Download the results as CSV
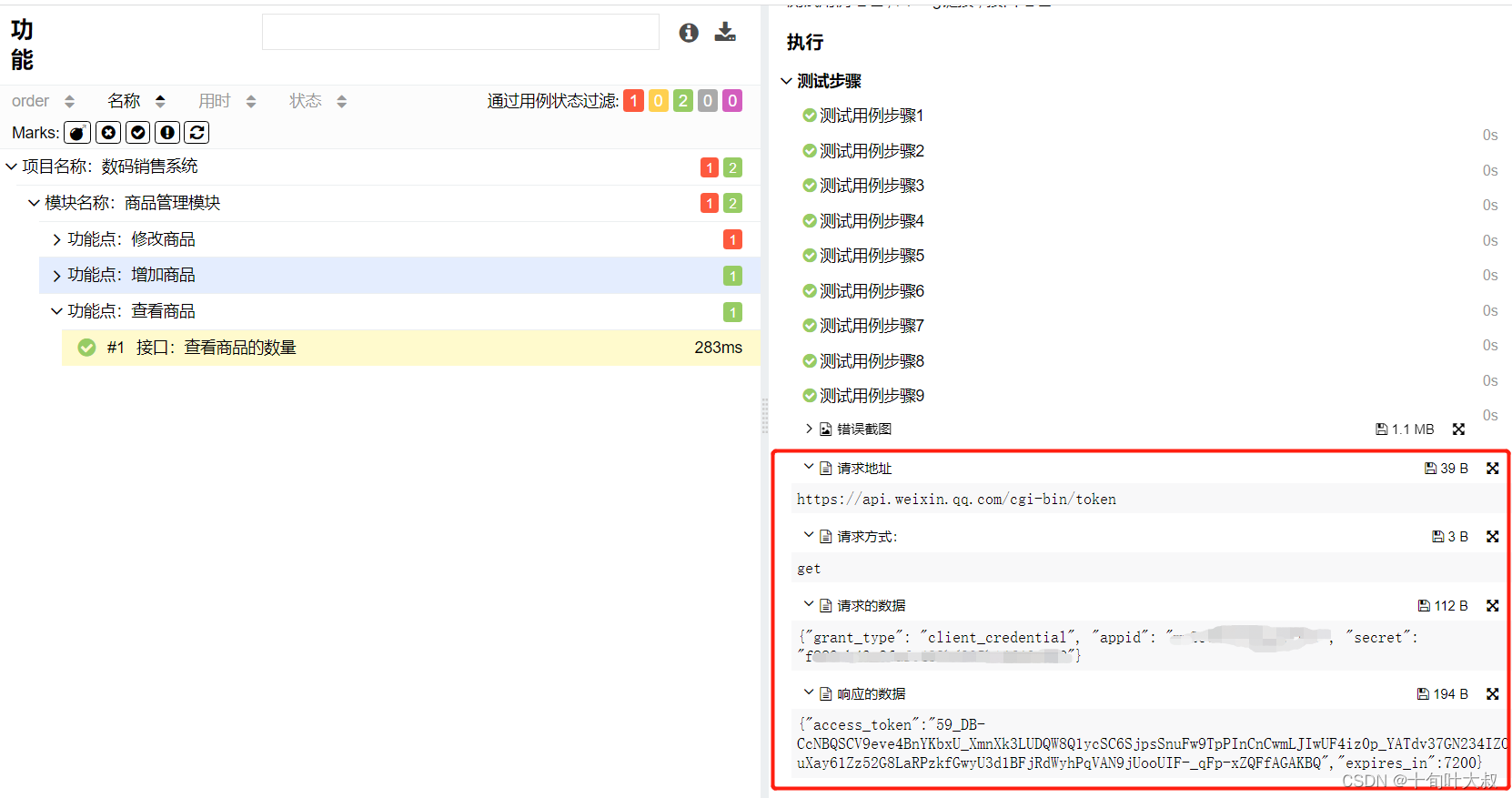 (725, 33)
